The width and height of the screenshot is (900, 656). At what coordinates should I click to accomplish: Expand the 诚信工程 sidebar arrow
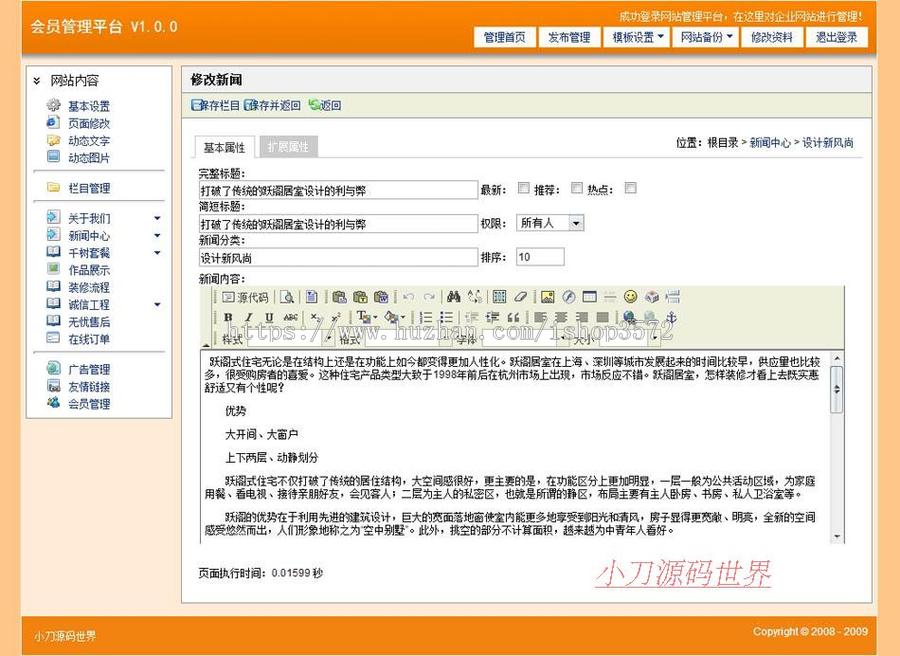point(157,304)
